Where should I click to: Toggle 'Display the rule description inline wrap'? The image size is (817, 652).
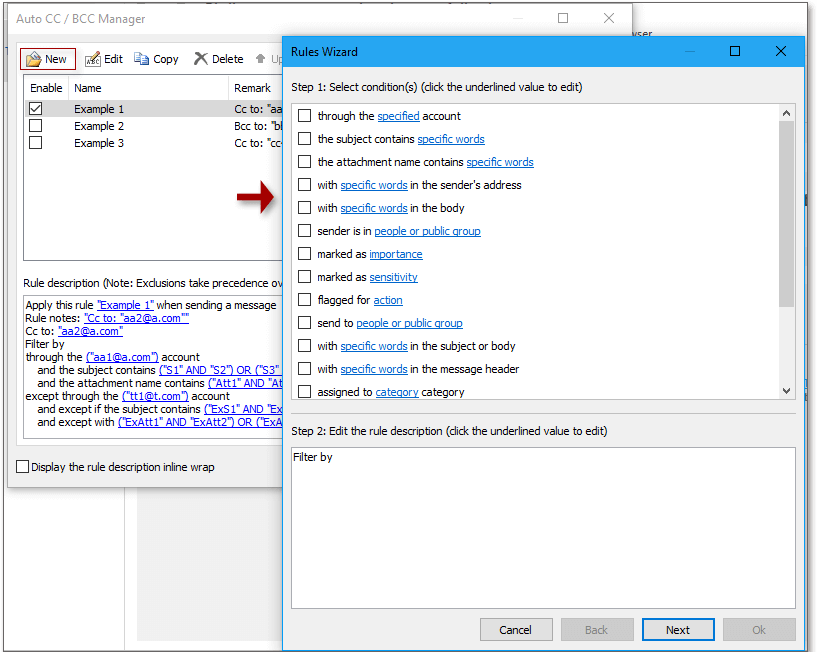pyautogui.click(x=21, y=466)
